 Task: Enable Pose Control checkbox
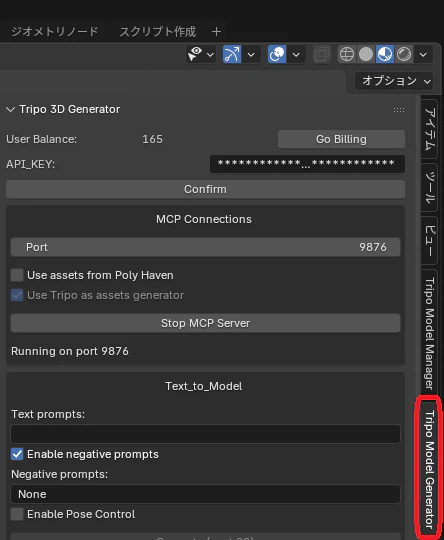point(17,514)
